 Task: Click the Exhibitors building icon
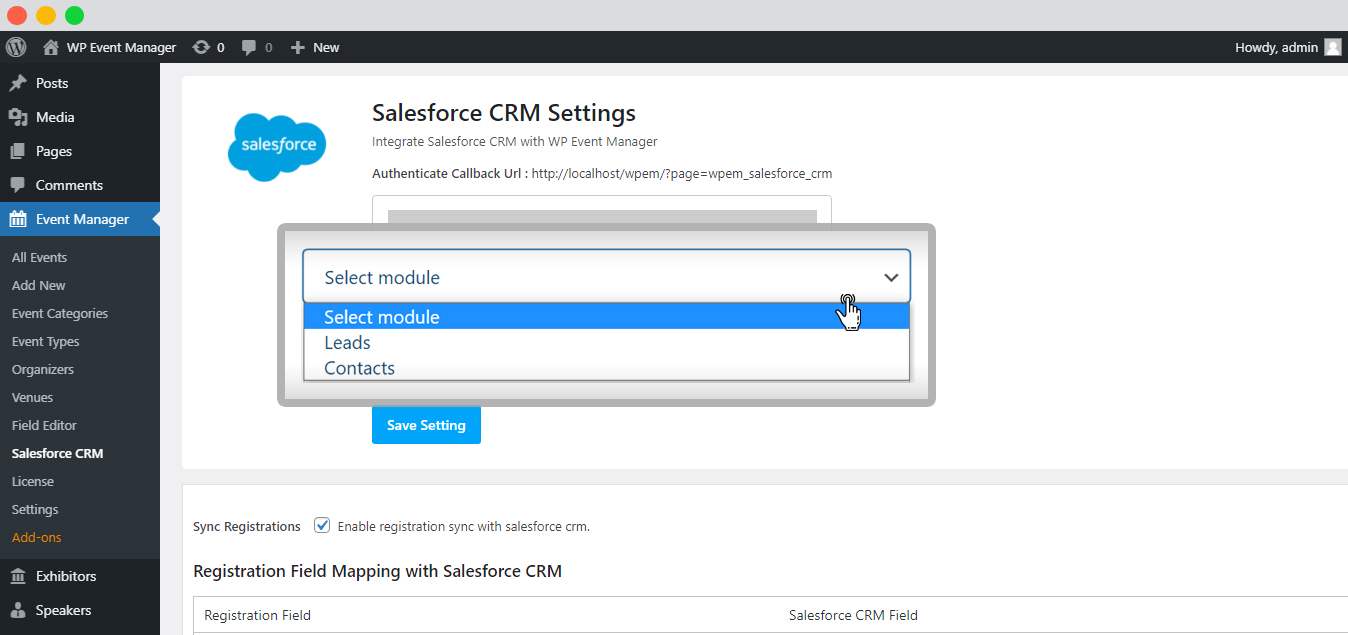18,576
